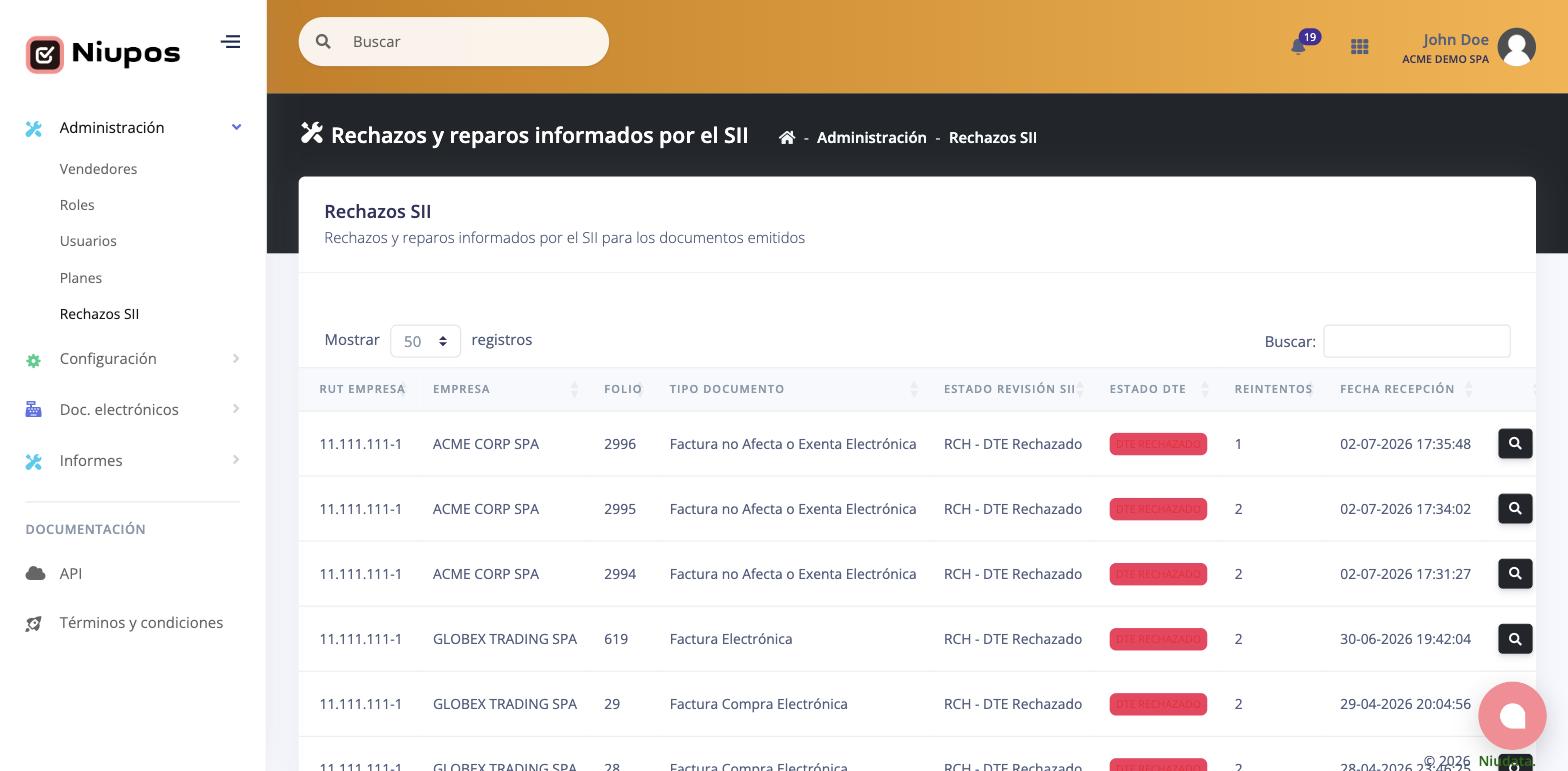The height and width of the screenshot is (771, 1568).
Task: Expand the Doc. electrónicos menu
Action: 236,408
